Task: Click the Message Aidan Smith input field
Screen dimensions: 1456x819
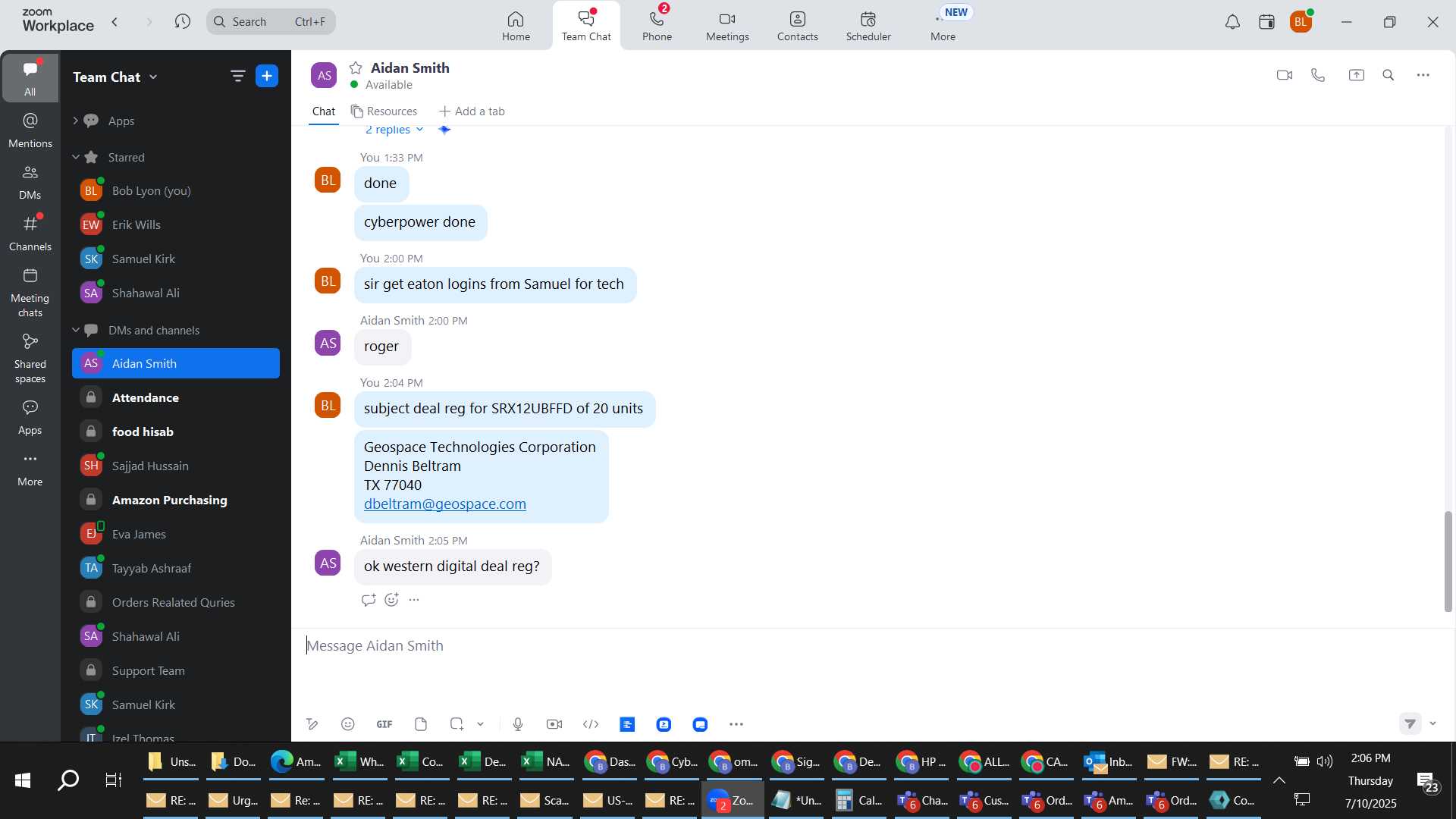Action: tap(872, 646)
